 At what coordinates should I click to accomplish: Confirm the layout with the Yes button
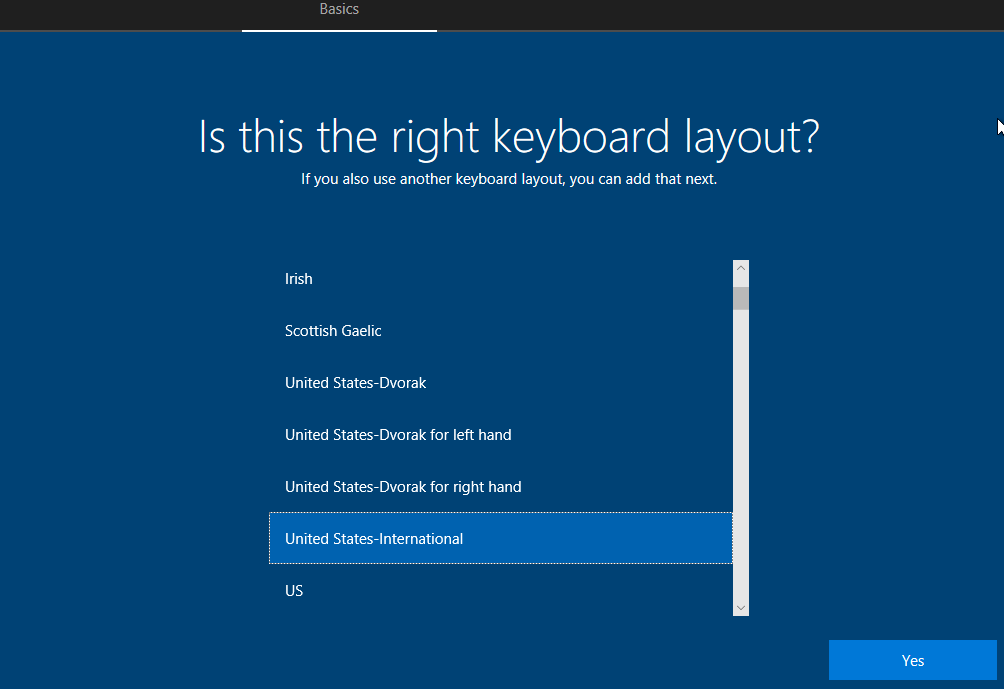[x=913, y=660]
